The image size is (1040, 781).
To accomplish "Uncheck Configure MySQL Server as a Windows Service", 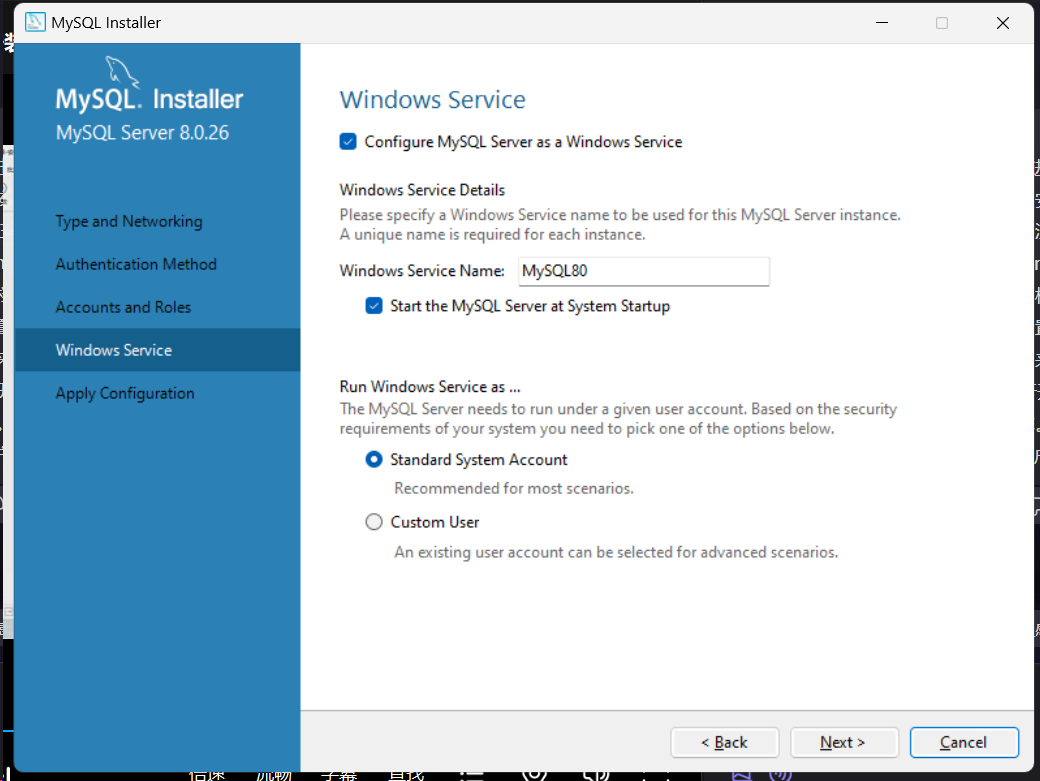I will pyautogui.click(x=348, y=142).
